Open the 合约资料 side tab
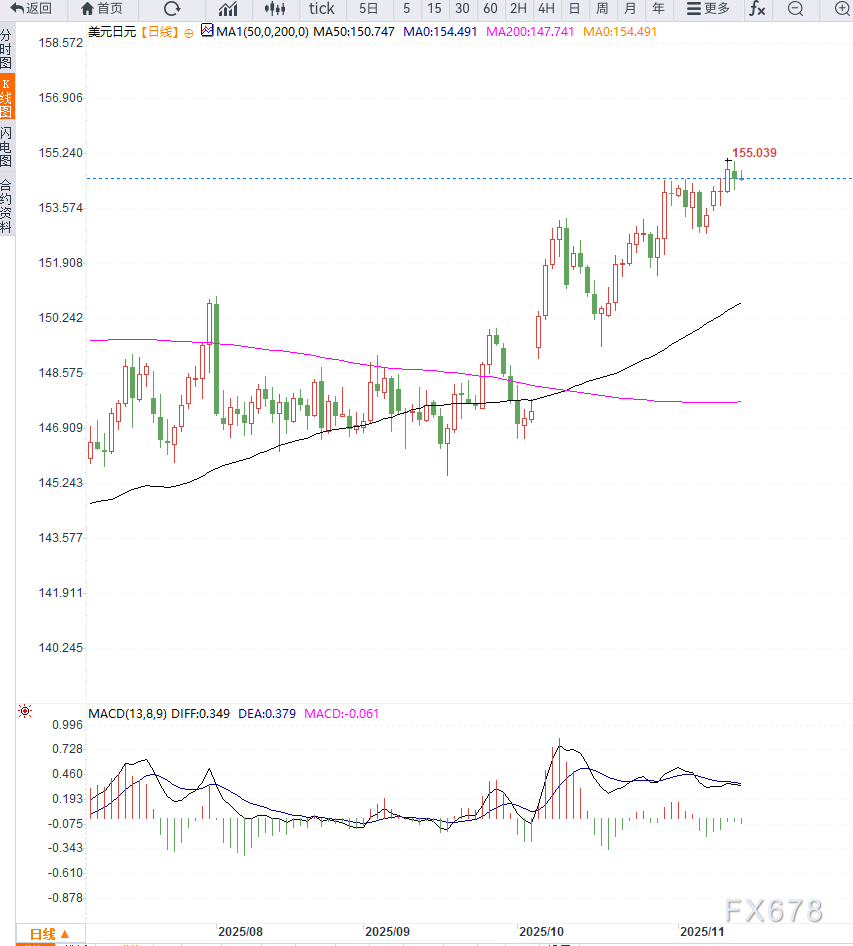Screen dimensions: 853x946 [x=6, y=206]
